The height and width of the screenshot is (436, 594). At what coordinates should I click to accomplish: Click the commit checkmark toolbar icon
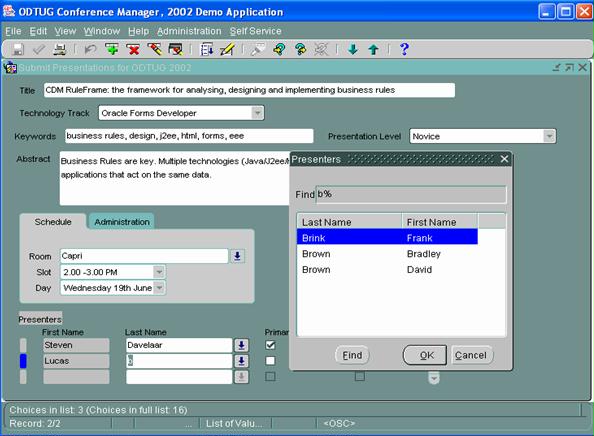(x=39, y=49)
